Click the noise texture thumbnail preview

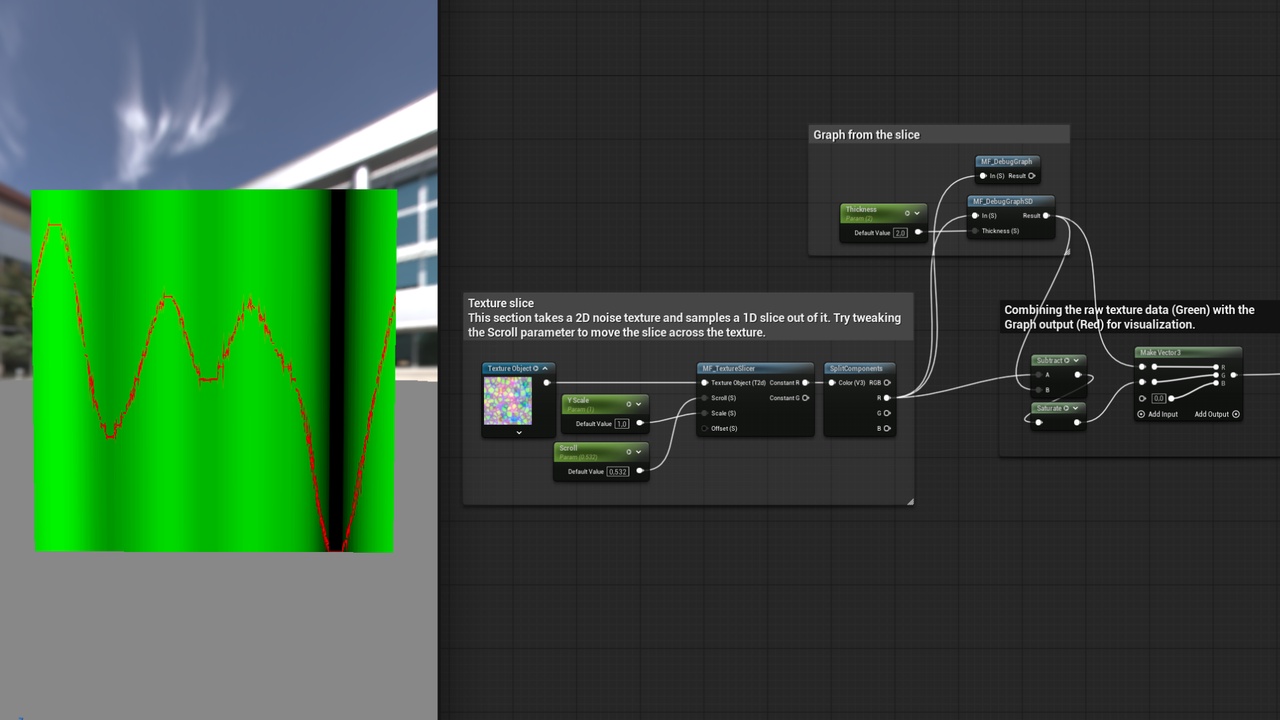point(508,401)
